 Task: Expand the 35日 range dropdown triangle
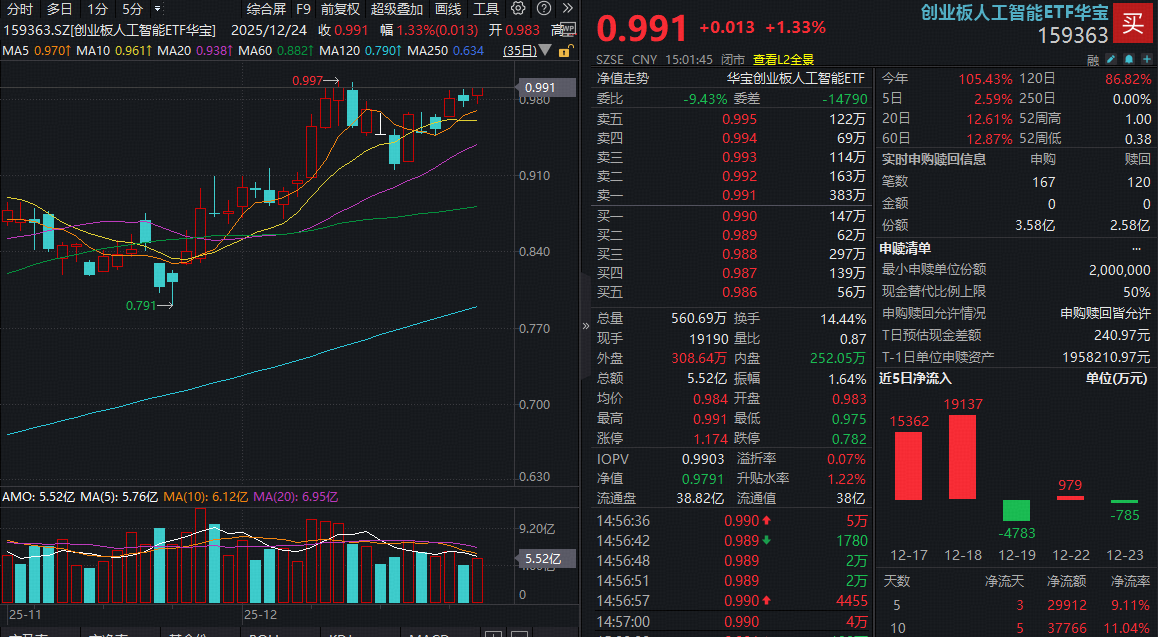(x=545, y=50)
